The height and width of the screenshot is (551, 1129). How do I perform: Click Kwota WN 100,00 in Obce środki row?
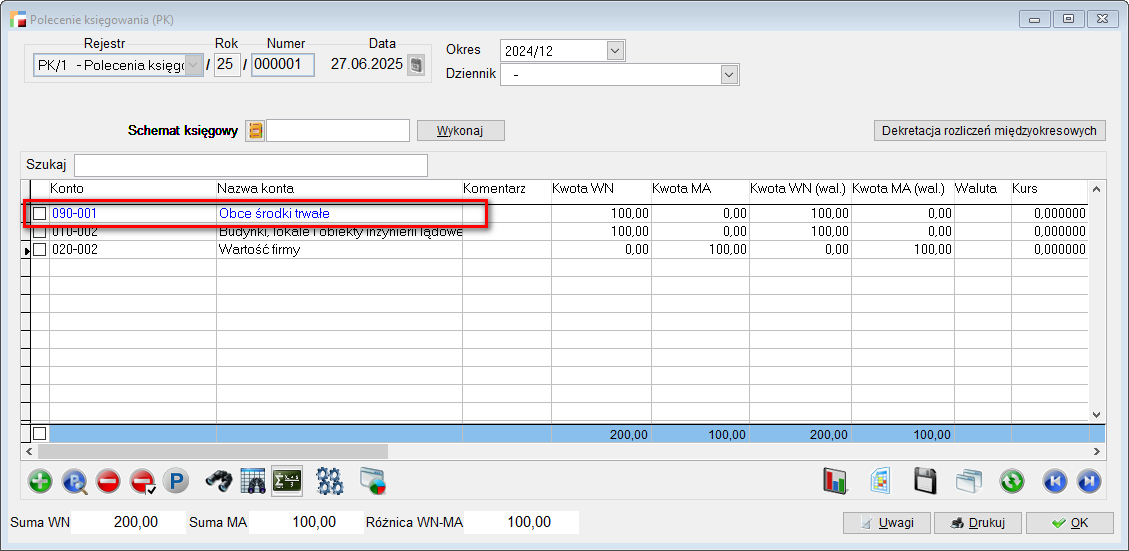point(601,214)
